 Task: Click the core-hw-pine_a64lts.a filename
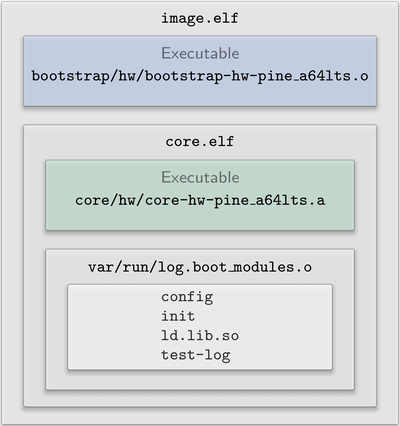coord(200,200)
